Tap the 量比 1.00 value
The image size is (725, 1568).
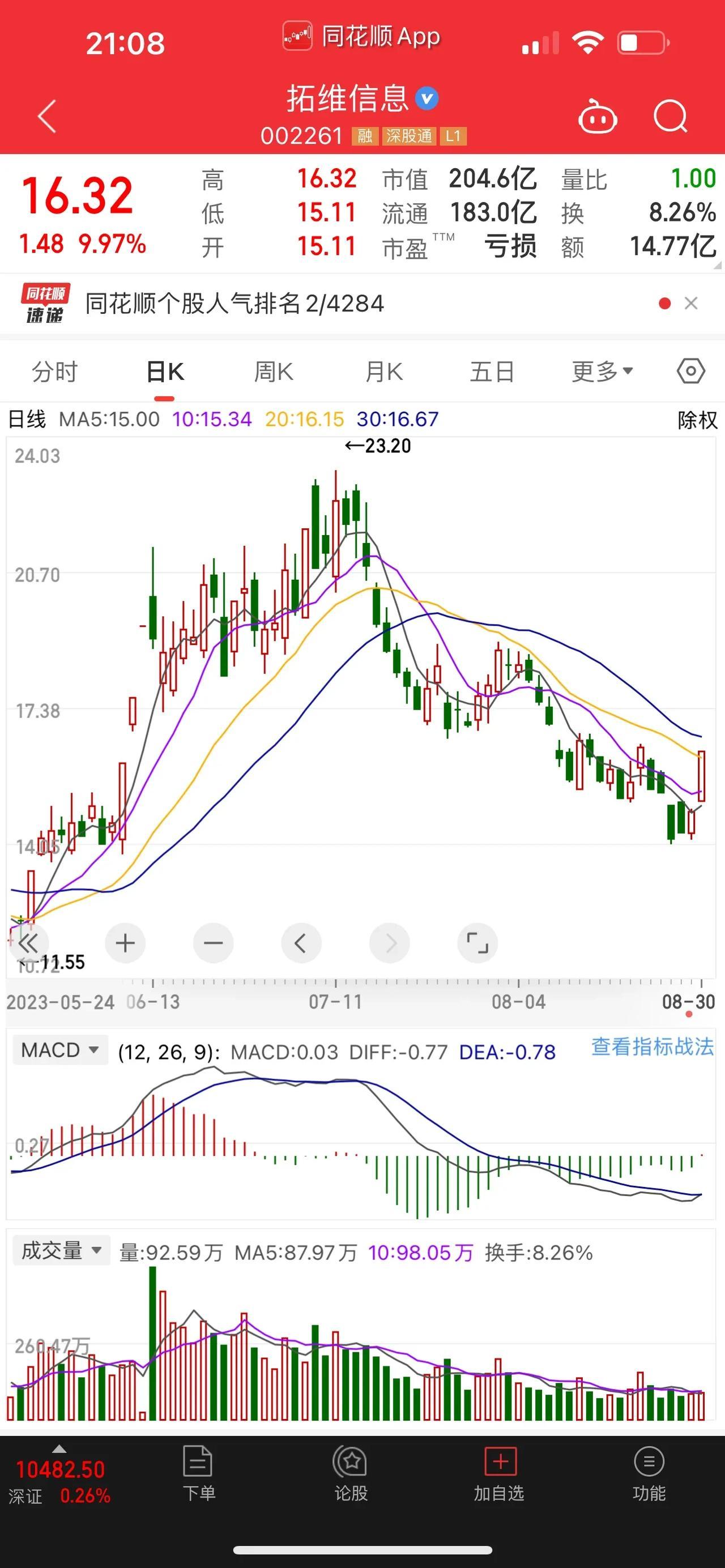(693, 179)
